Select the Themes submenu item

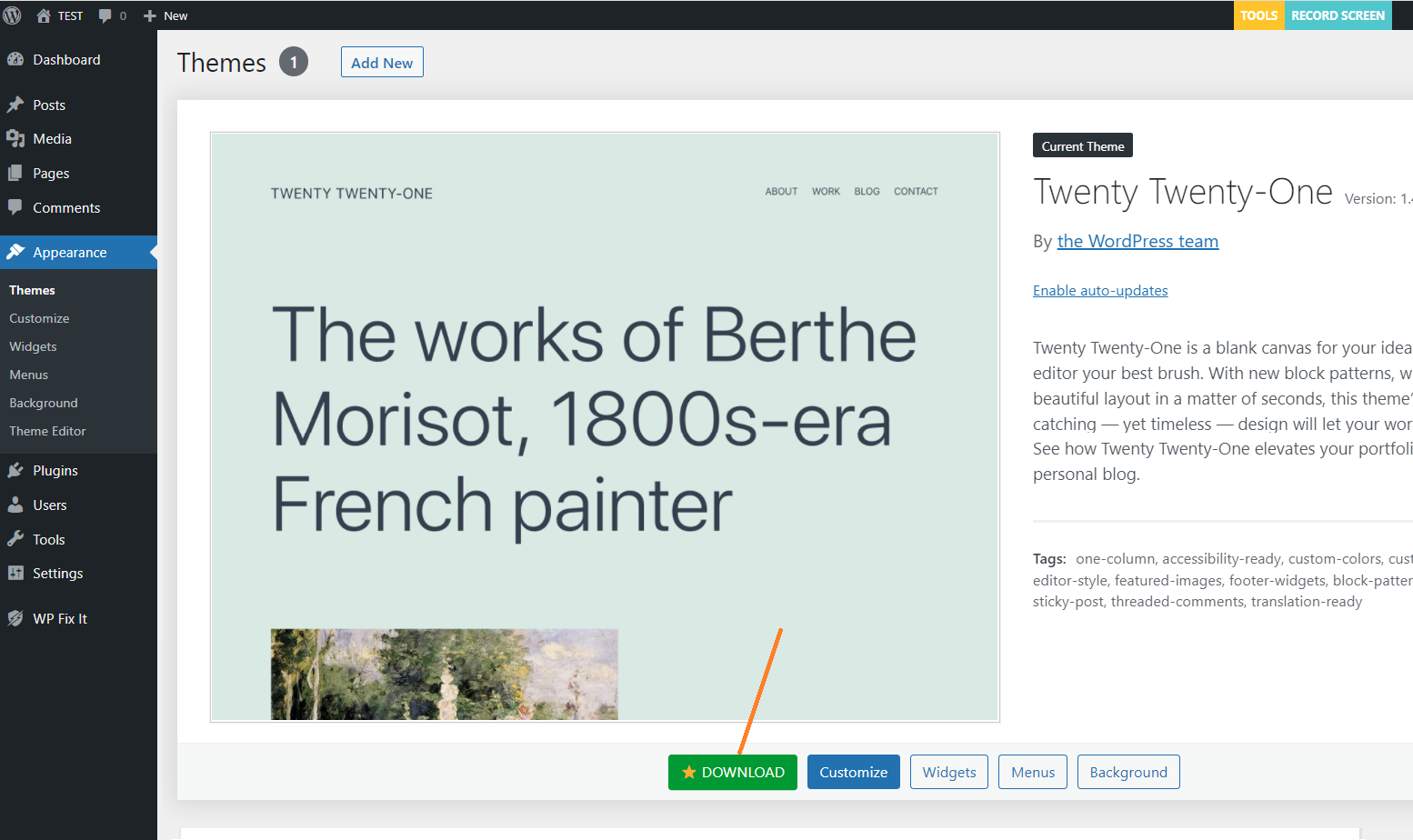pos(32,290)
